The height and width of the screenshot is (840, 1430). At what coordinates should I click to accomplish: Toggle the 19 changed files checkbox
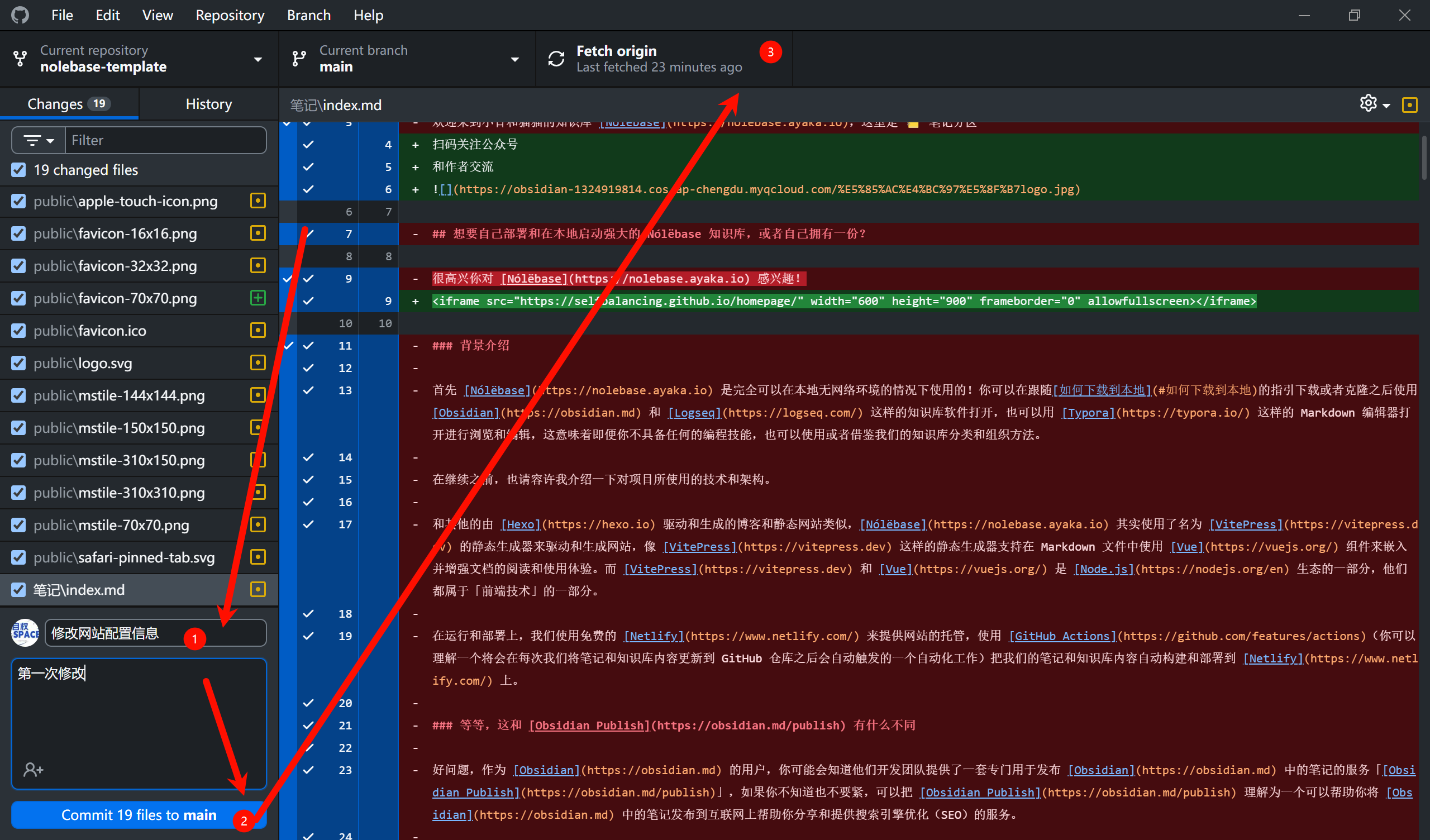[x=19, y=170]
